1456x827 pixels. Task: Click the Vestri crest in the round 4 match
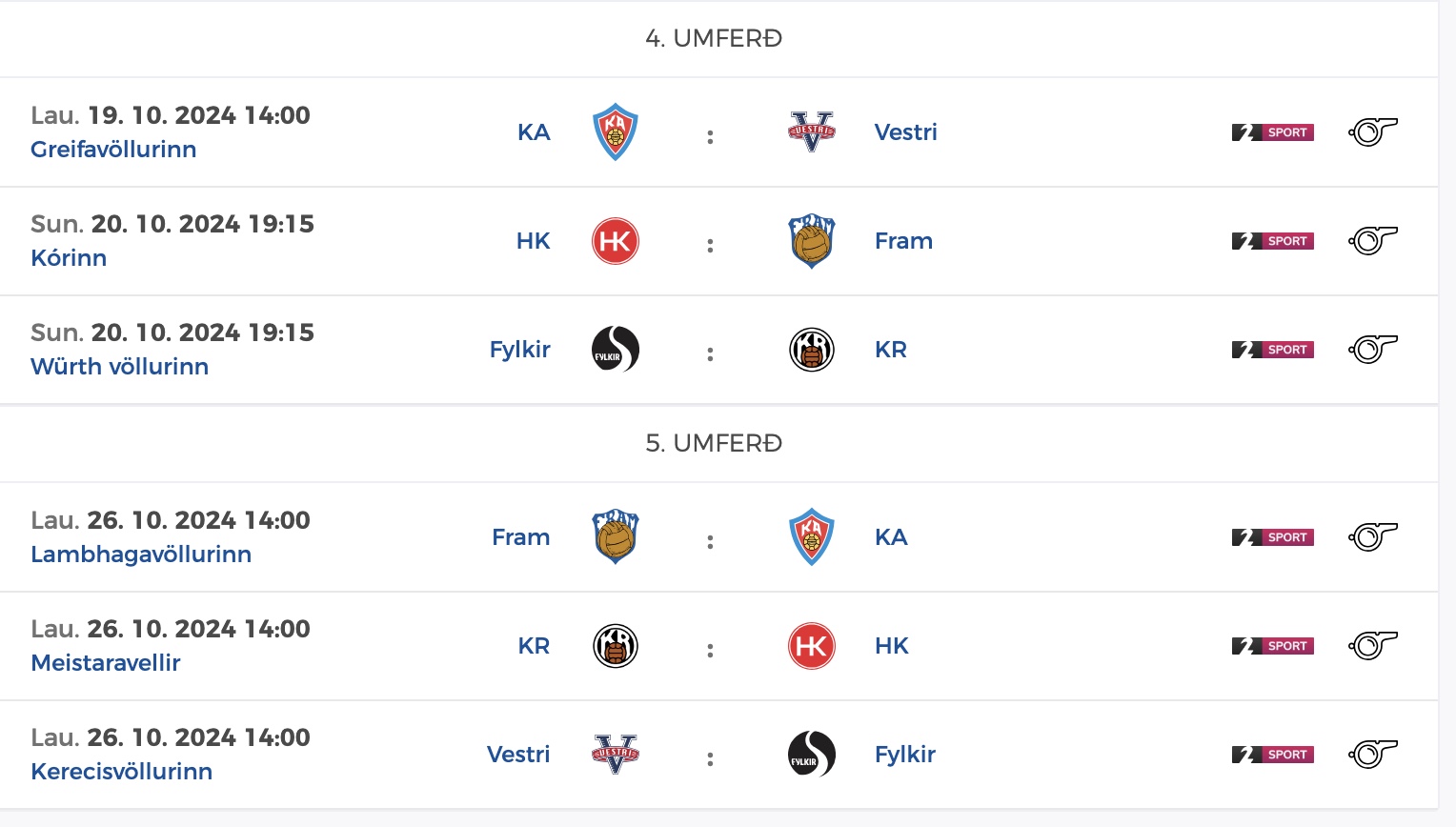pos(812,132)
